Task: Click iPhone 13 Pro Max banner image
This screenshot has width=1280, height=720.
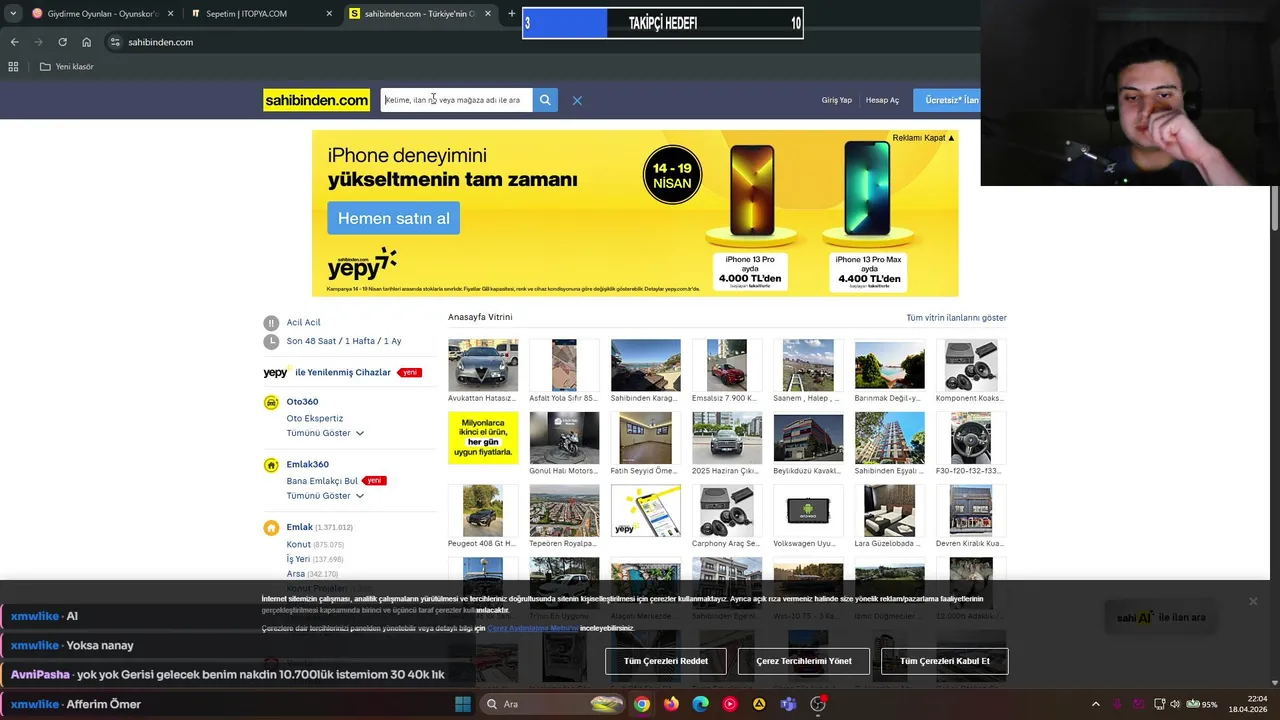Action: point(867,190)
